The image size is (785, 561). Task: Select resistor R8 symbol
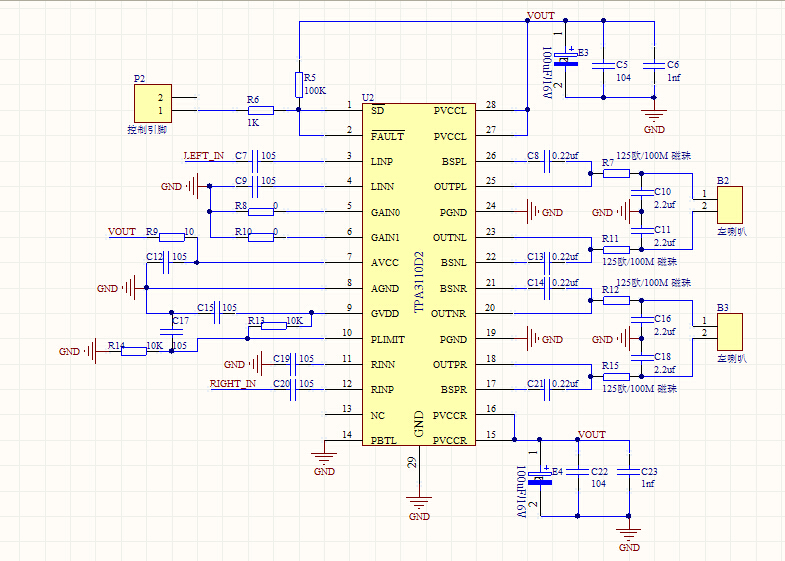261,212
